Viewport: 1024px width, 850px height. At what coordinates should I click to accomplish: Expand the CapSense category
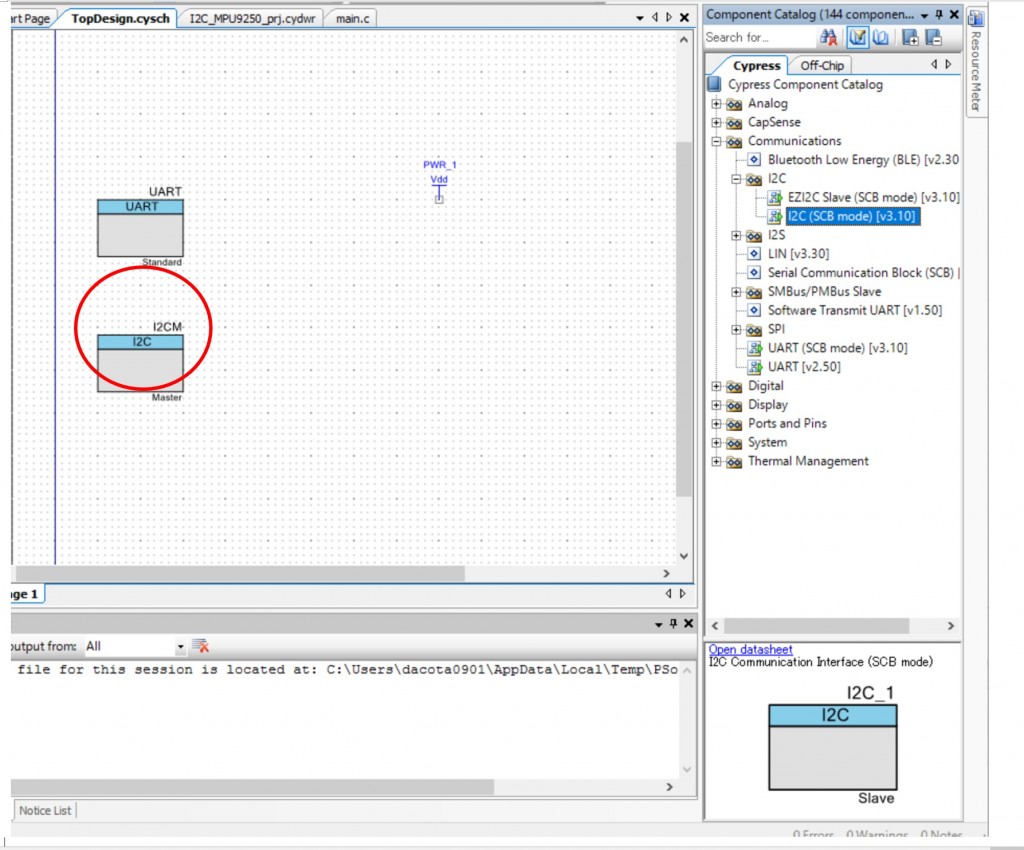tap(716, 123)
